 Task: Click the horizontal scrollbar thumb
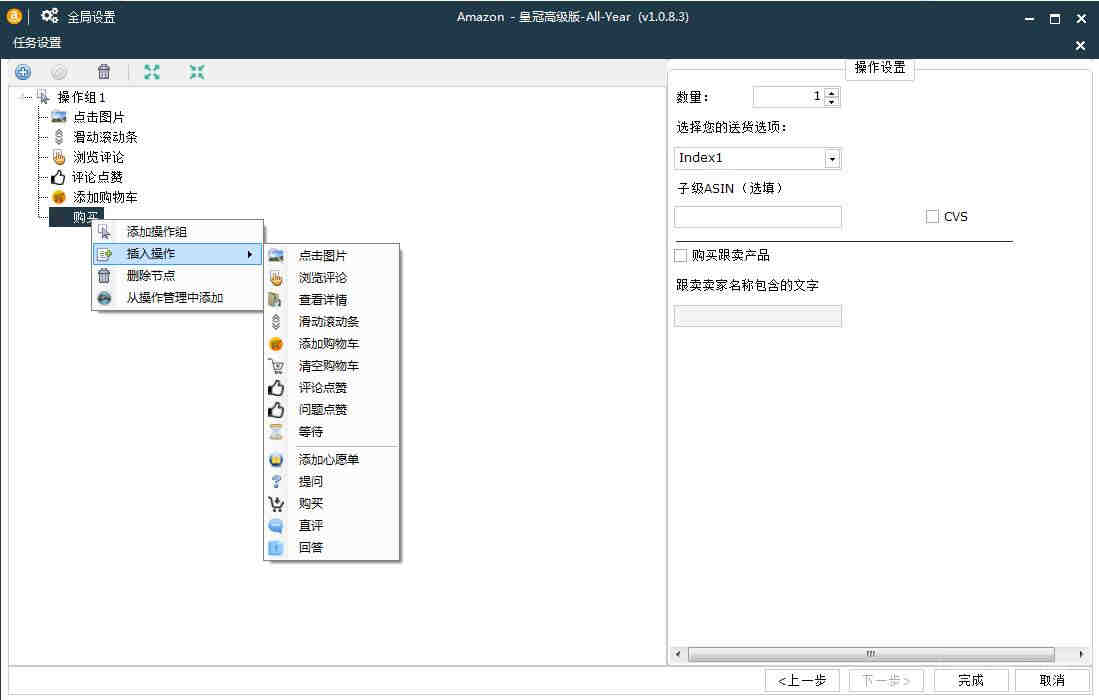tap(871, 654)
